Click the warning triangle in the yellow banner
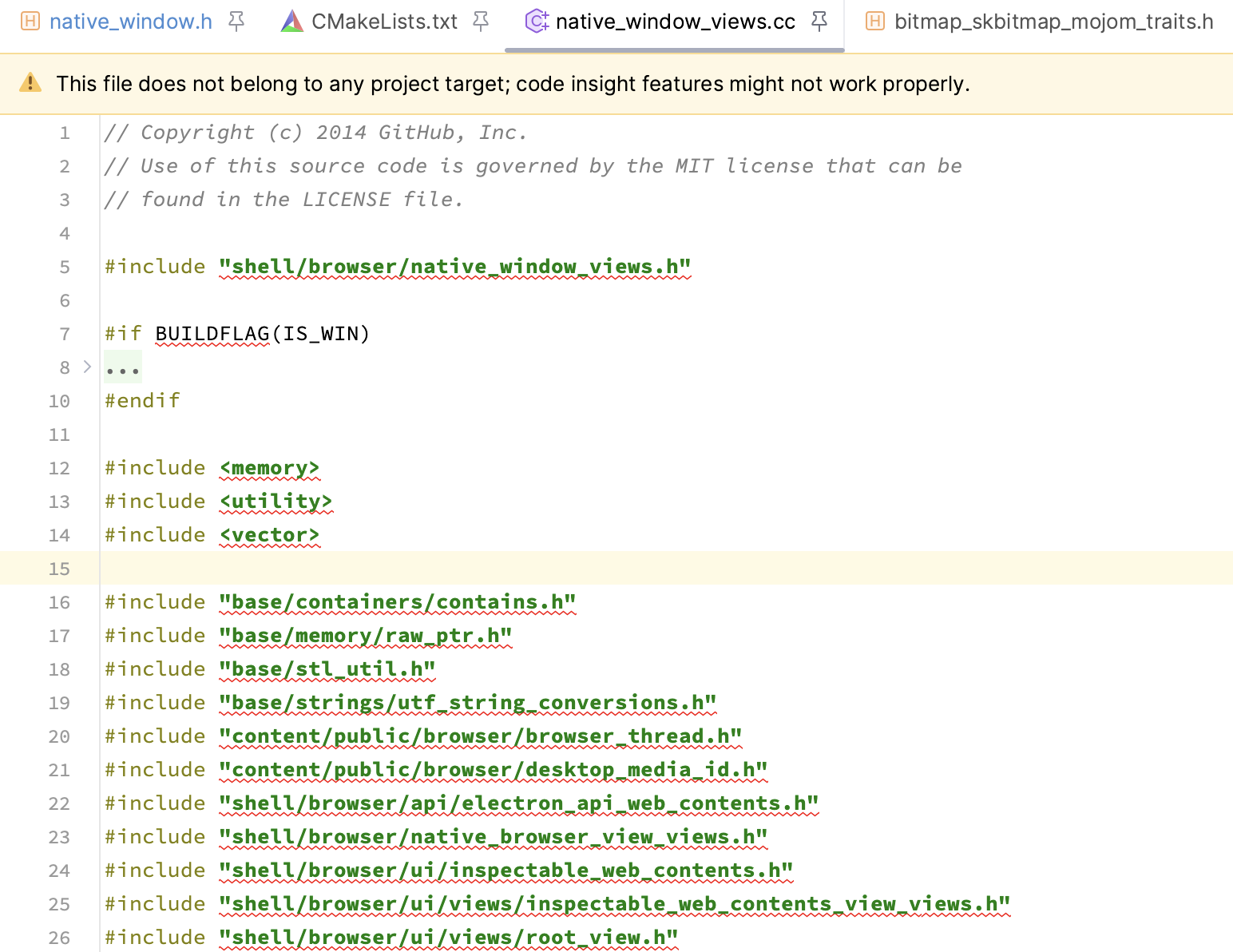This screenshot has height=952, width=1233. click(x=30, y=83)
